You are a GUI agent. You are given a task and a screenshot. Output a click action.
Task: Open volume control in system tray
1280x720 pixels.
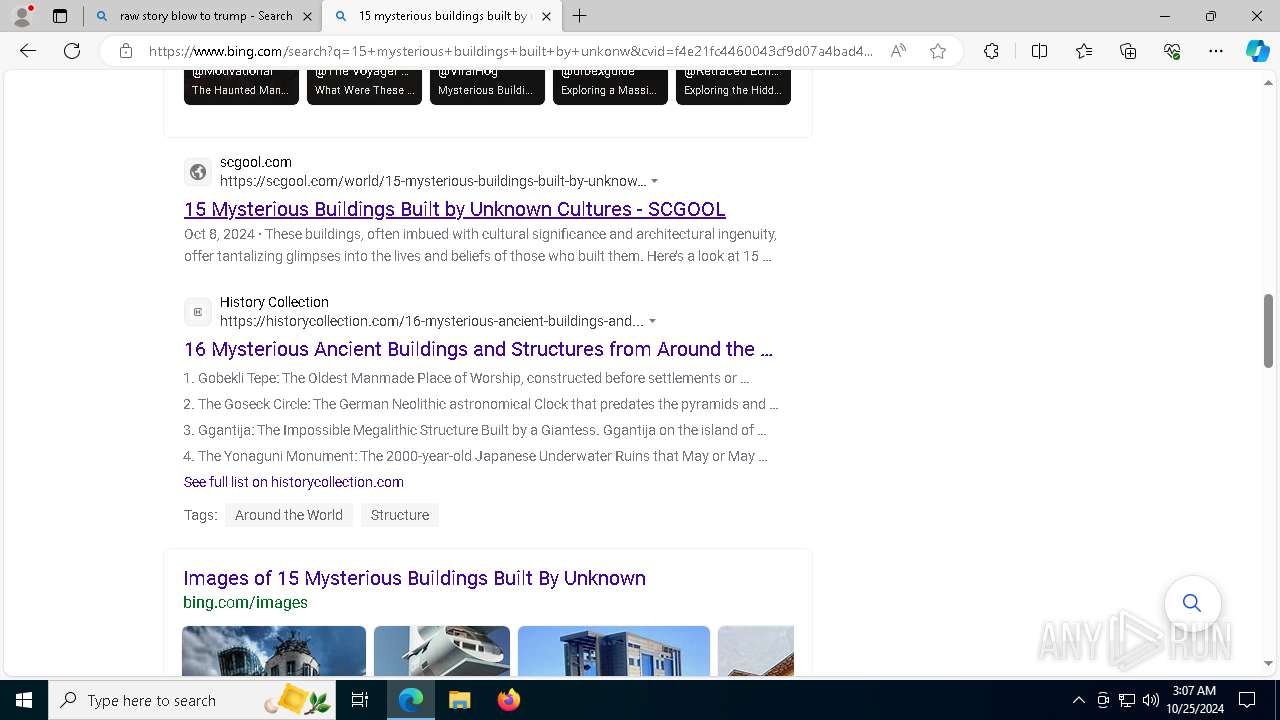click(x=1151, y=700)
